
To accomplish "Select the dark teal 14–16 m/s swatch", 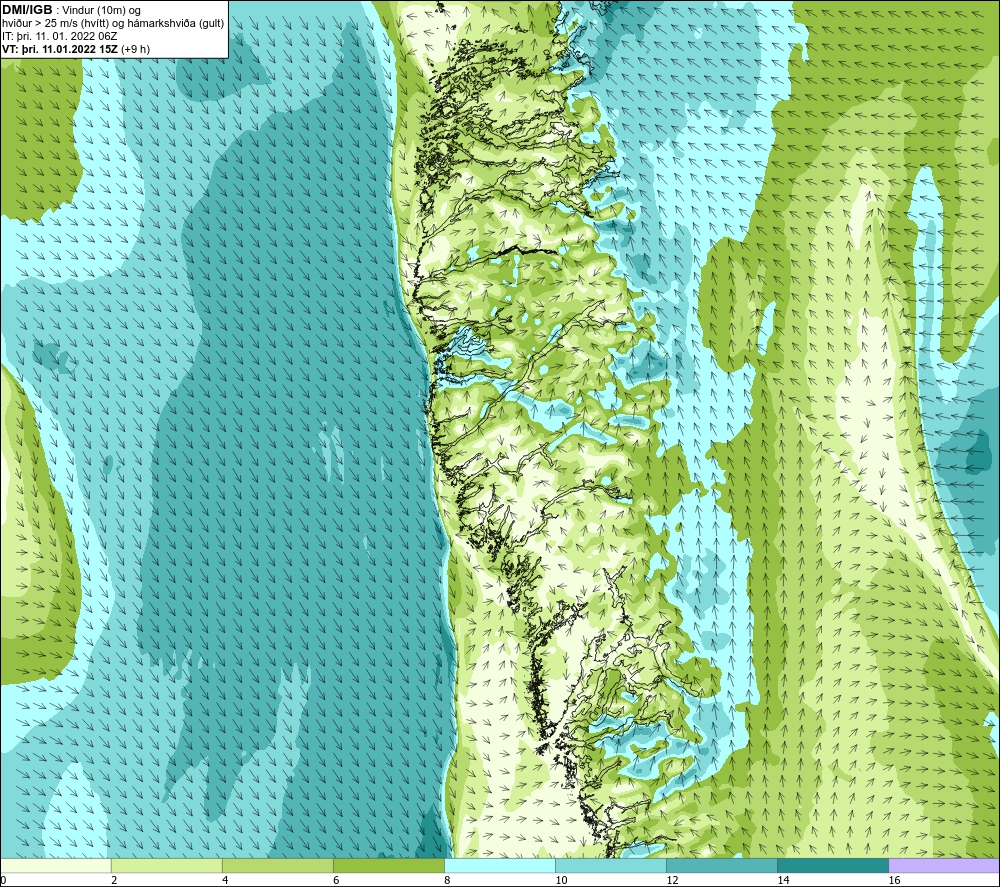I will (x=832, y=866).
